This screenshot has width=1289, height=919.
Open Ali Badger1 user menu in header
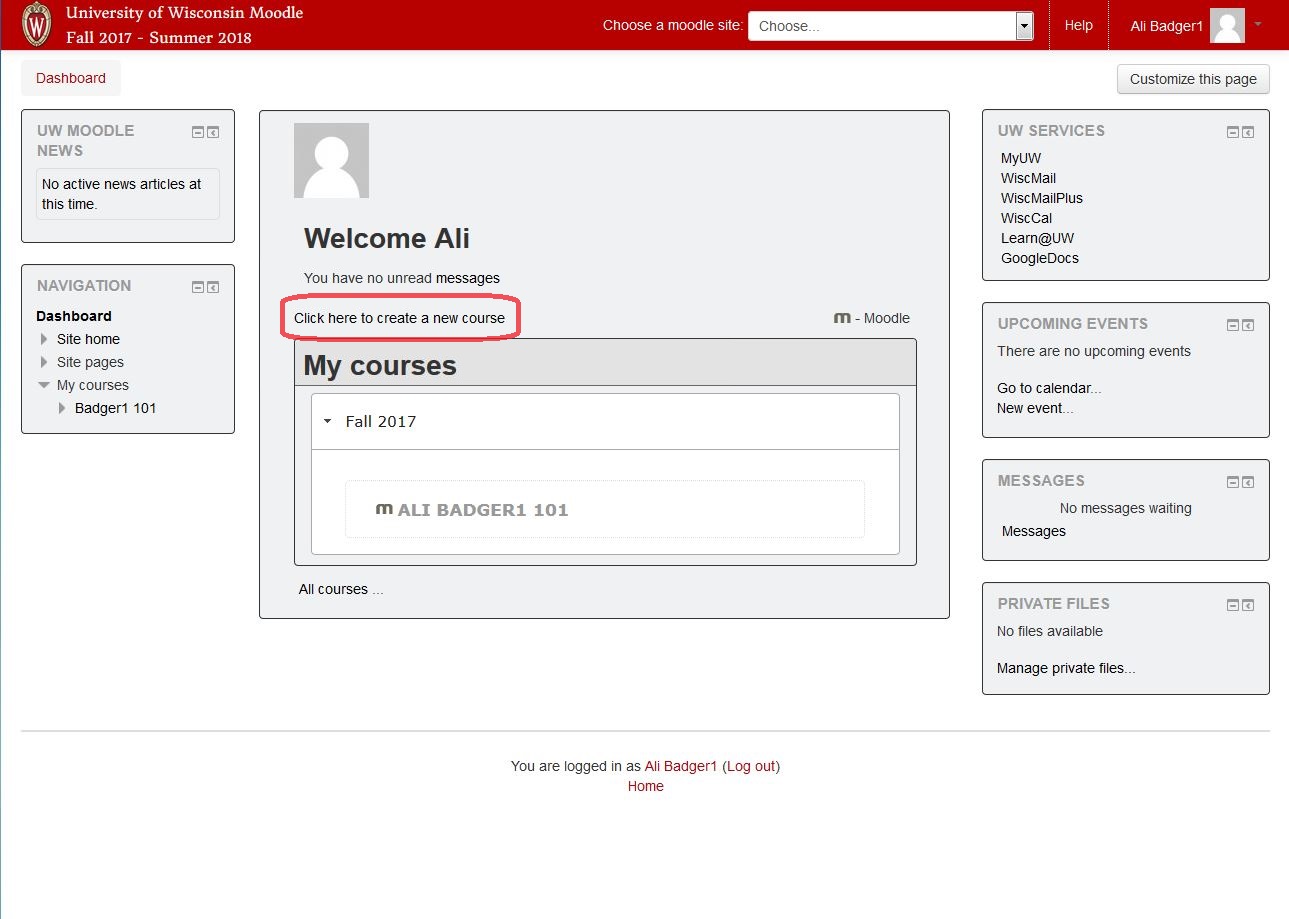click(1166, 26)
